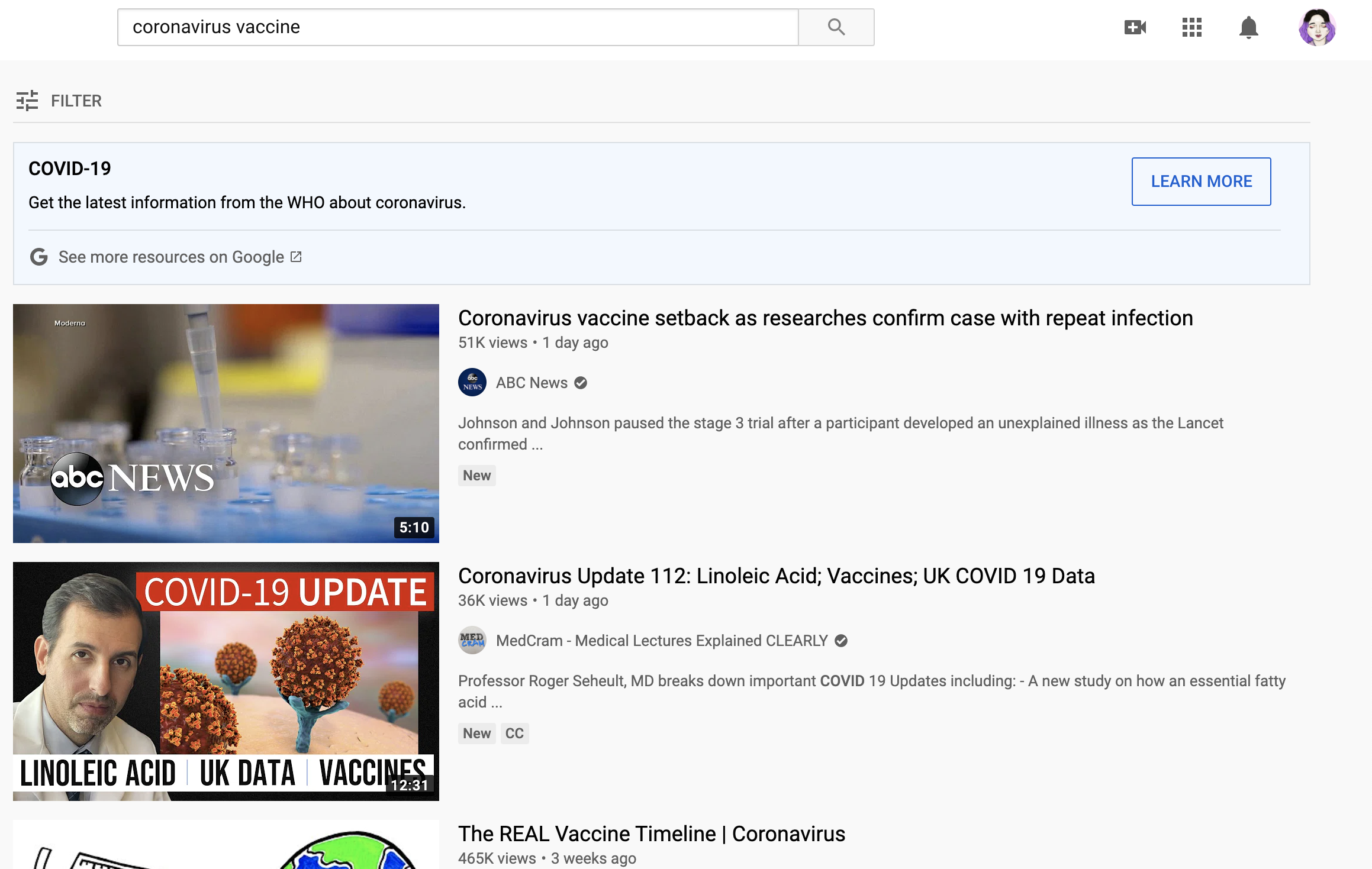Image resolution: width=1372 pixels, height=869 pixels.
Task: Go to the ABC News channel name
Action: pyautogui.click(x=532, y=383)
